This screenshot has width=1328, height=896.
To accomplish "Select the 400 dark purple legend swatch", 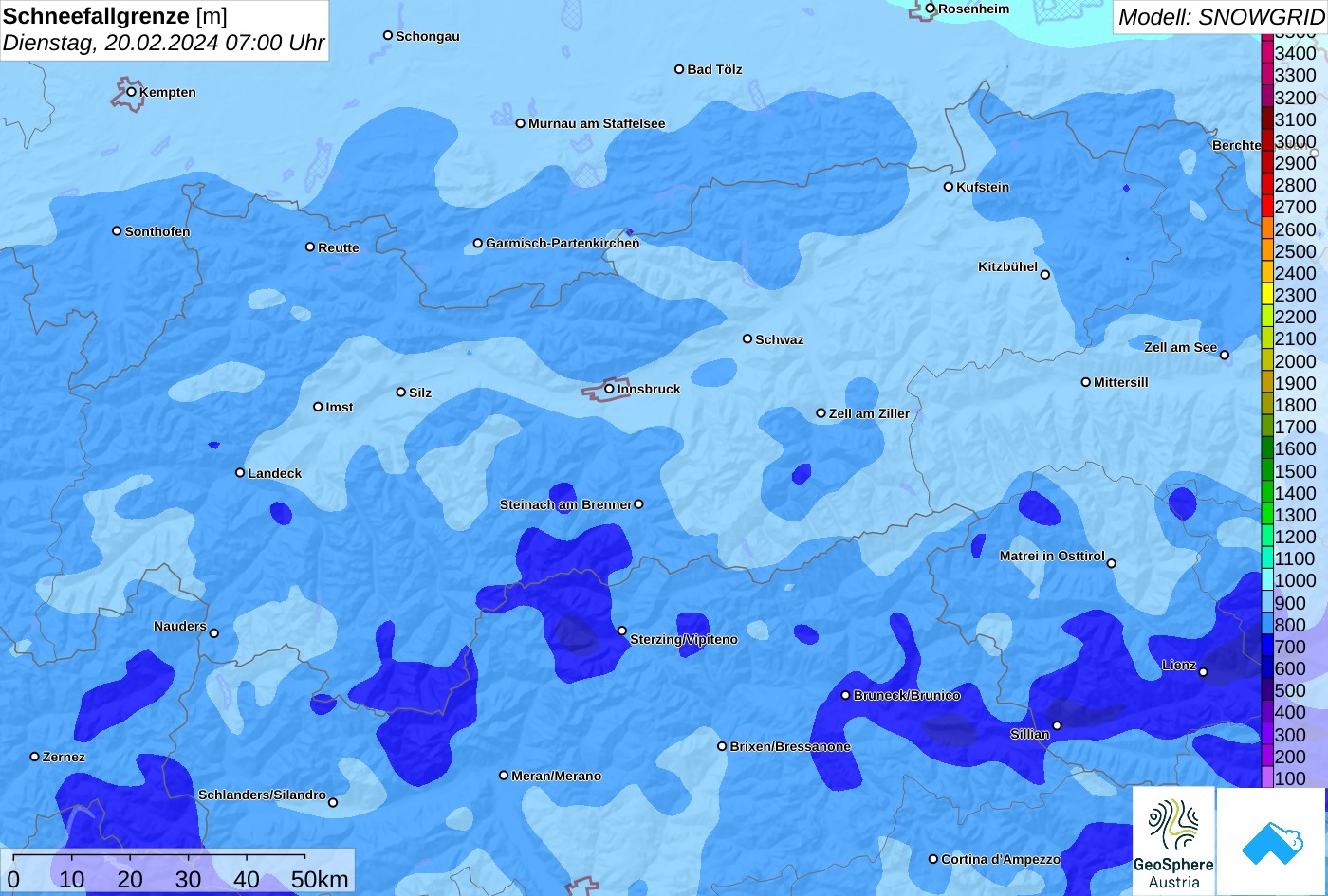I will click(x=1266, y=713).
